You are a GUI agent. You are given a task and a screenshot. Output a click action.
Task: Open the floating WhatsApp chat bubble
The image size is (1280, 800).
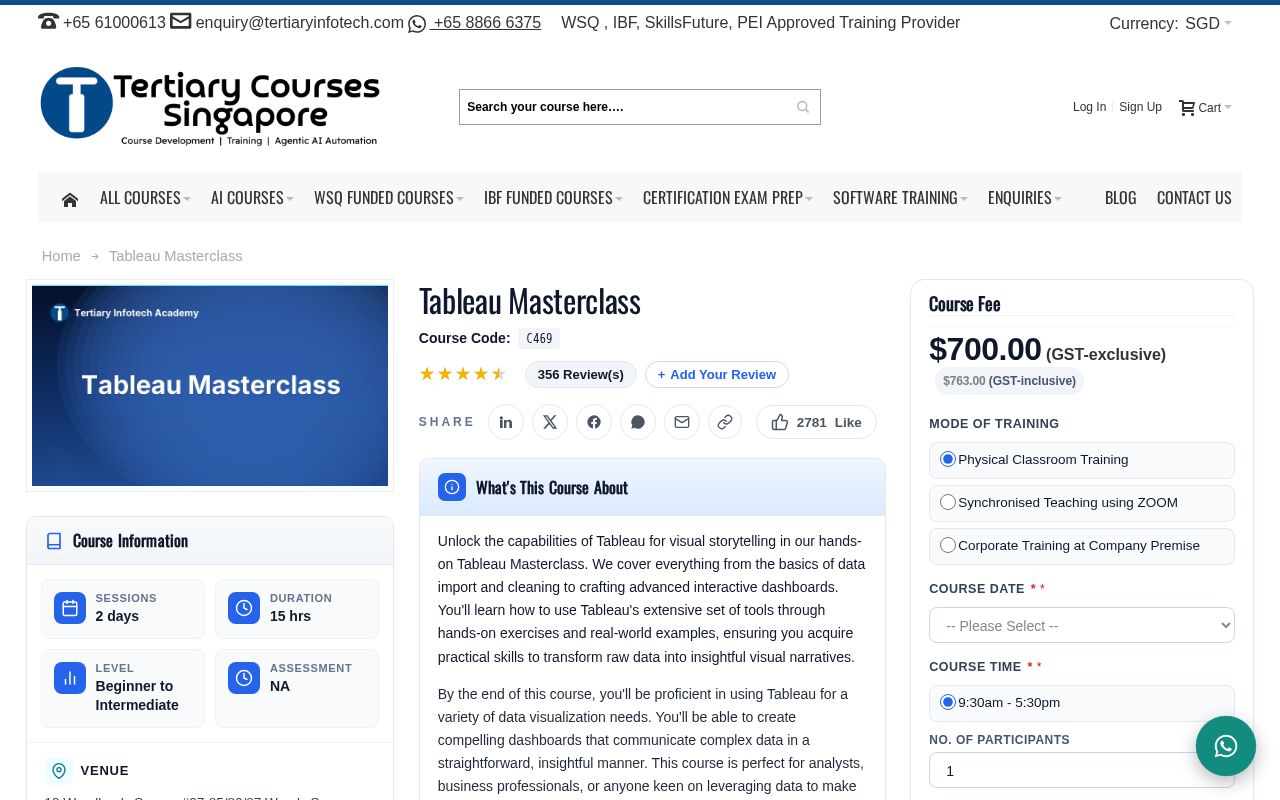pos(1226,746)
